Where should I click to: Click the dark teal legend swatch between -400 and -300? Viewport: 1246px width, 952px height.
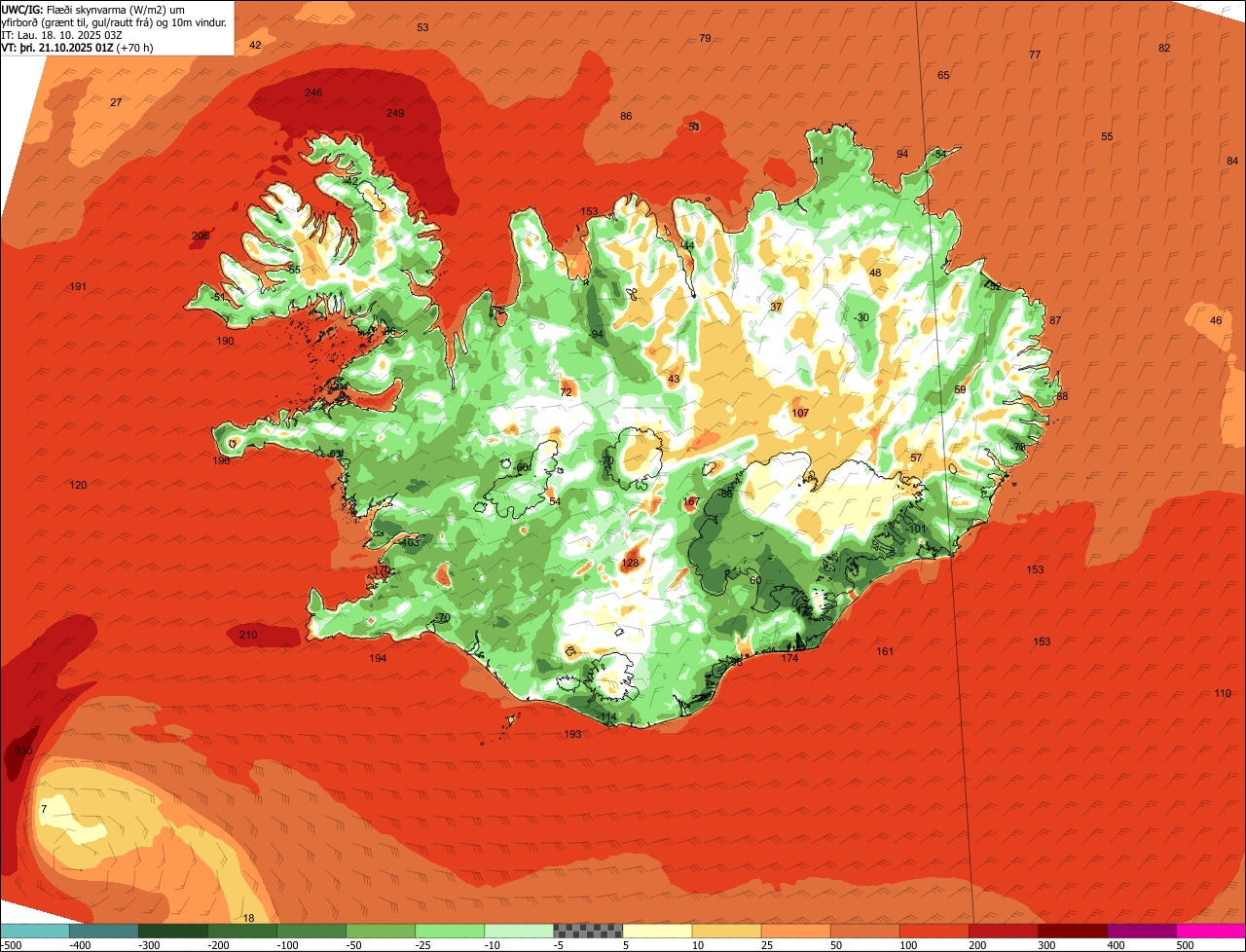tap(103, 931)
